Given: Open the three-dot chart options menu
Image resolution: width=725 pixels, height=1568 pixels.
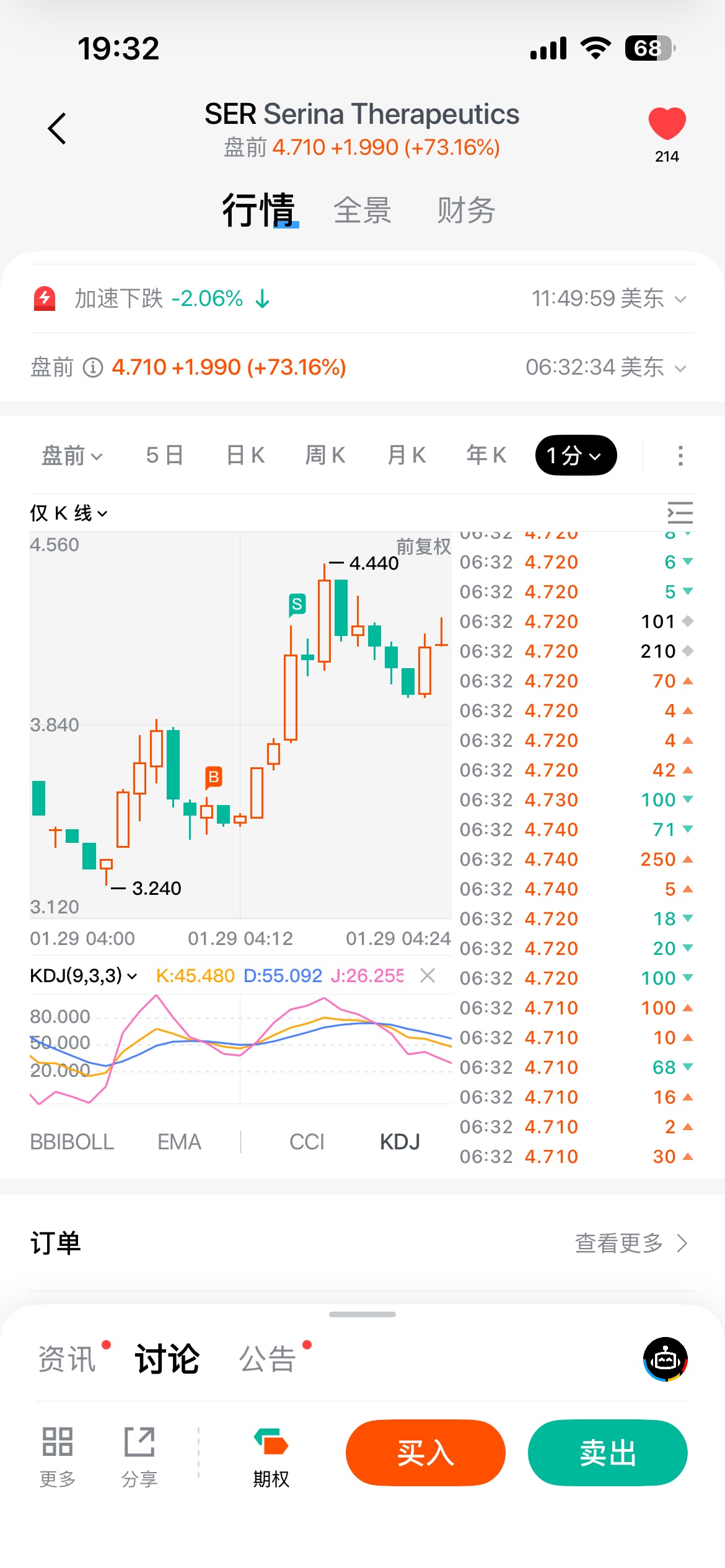Looking at the screenshot, I should pyautogui.click(x=680, y=456).
